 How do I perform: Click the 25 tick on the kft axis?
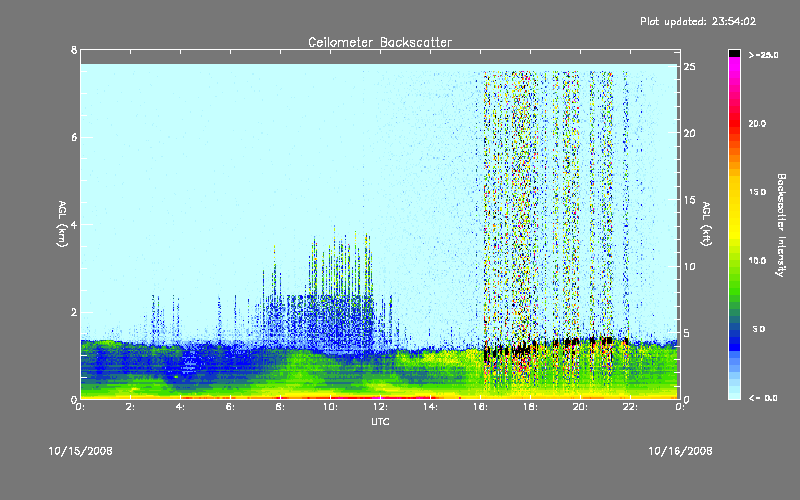(x=690, y=67)
